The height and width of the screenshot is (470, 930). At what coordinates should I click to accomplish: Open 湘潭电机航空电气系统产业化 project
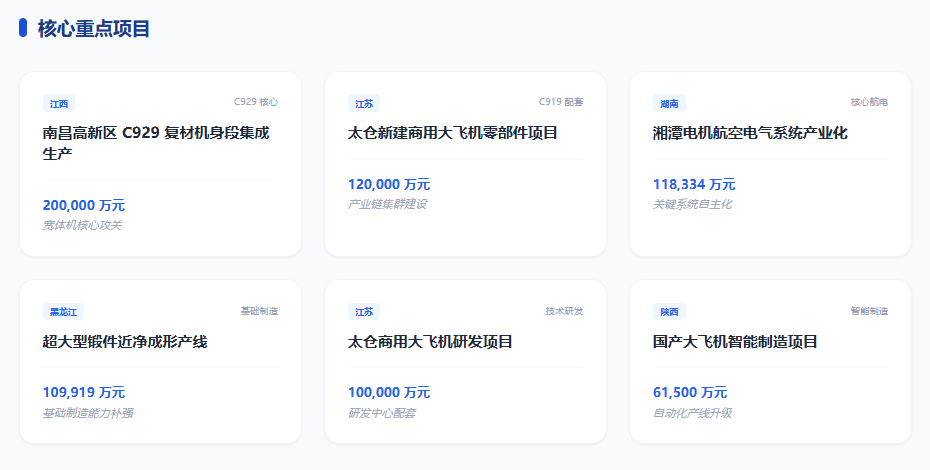(750, 133)
